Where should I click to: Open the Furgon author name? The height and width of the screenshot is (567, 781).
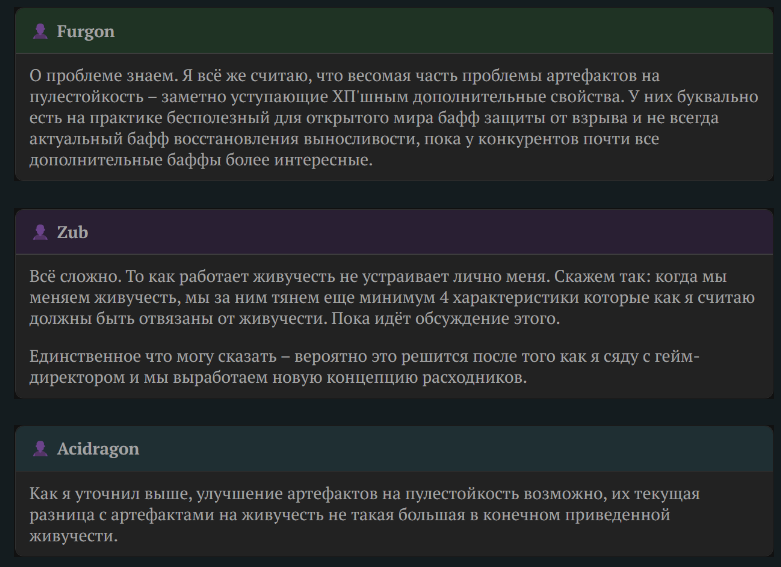pyautogui.click(x=86, y=31)
